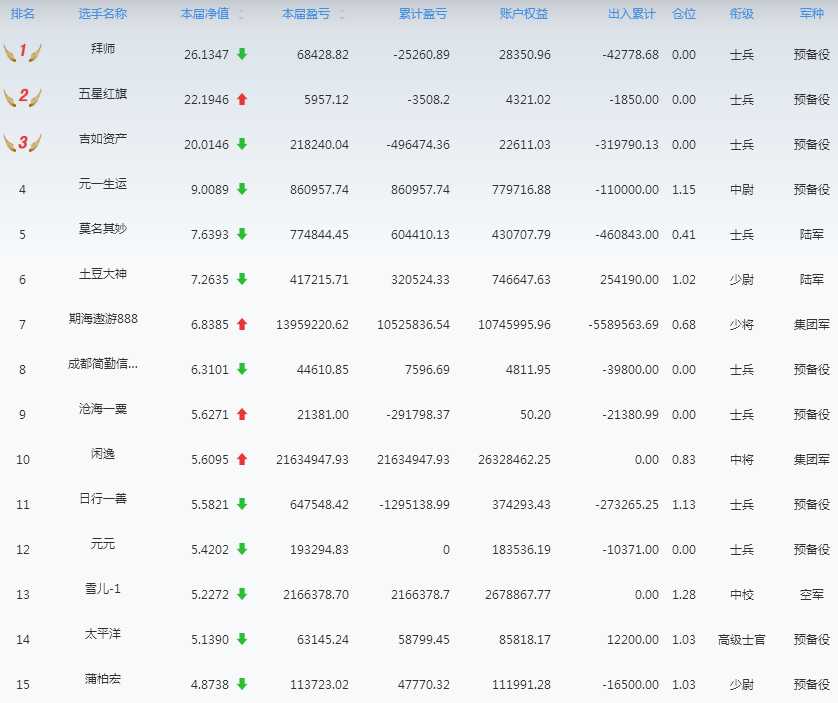Click the 仓位 column header
838x703 pixels.
pyautogui.click(x=684, y=14)
